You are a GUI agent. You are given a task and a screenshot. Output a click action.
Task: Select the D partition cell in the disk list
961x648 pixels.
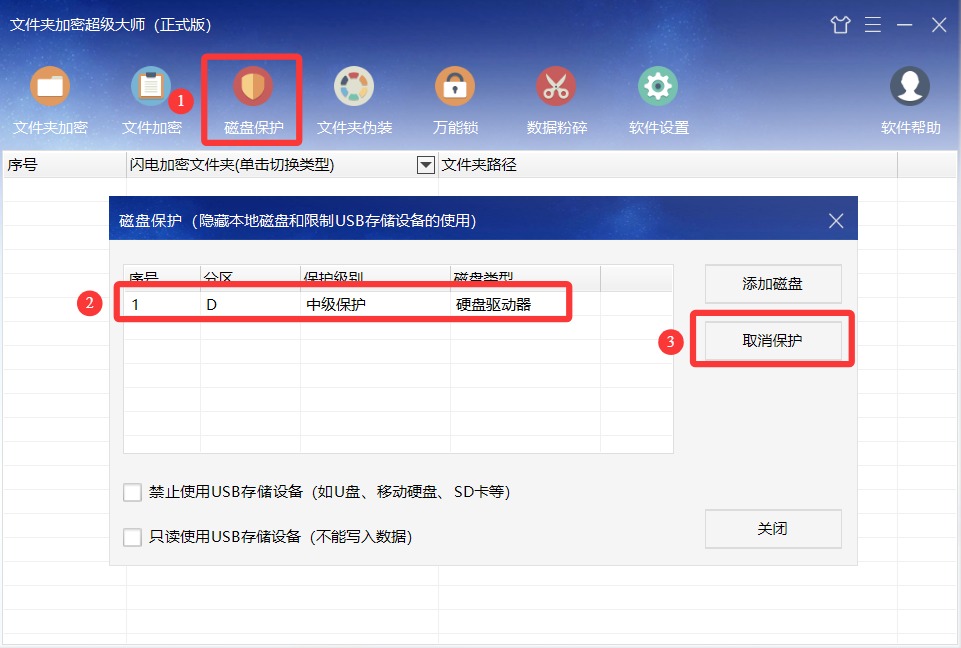click(250, 305)
